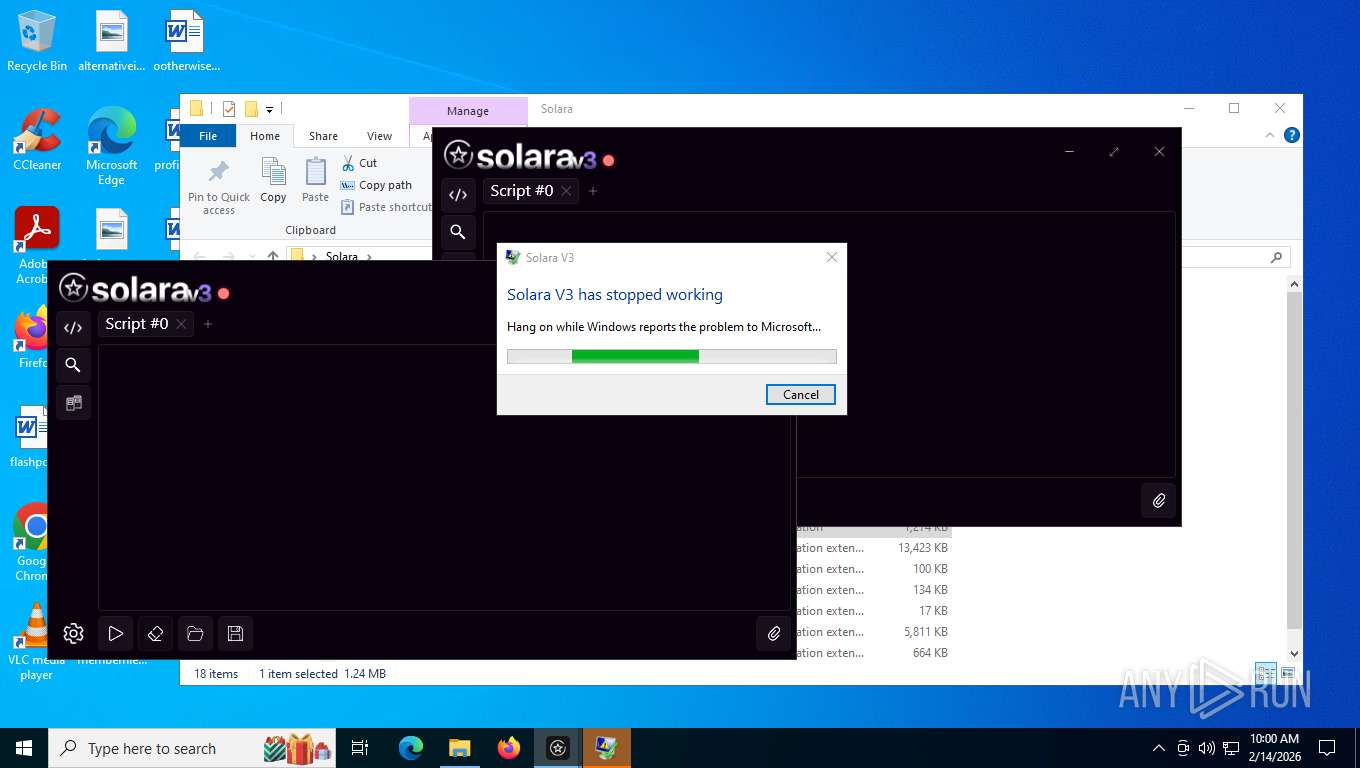Open search icon in front Solara sidebar

pyautogui.click(x=73, y=365)
